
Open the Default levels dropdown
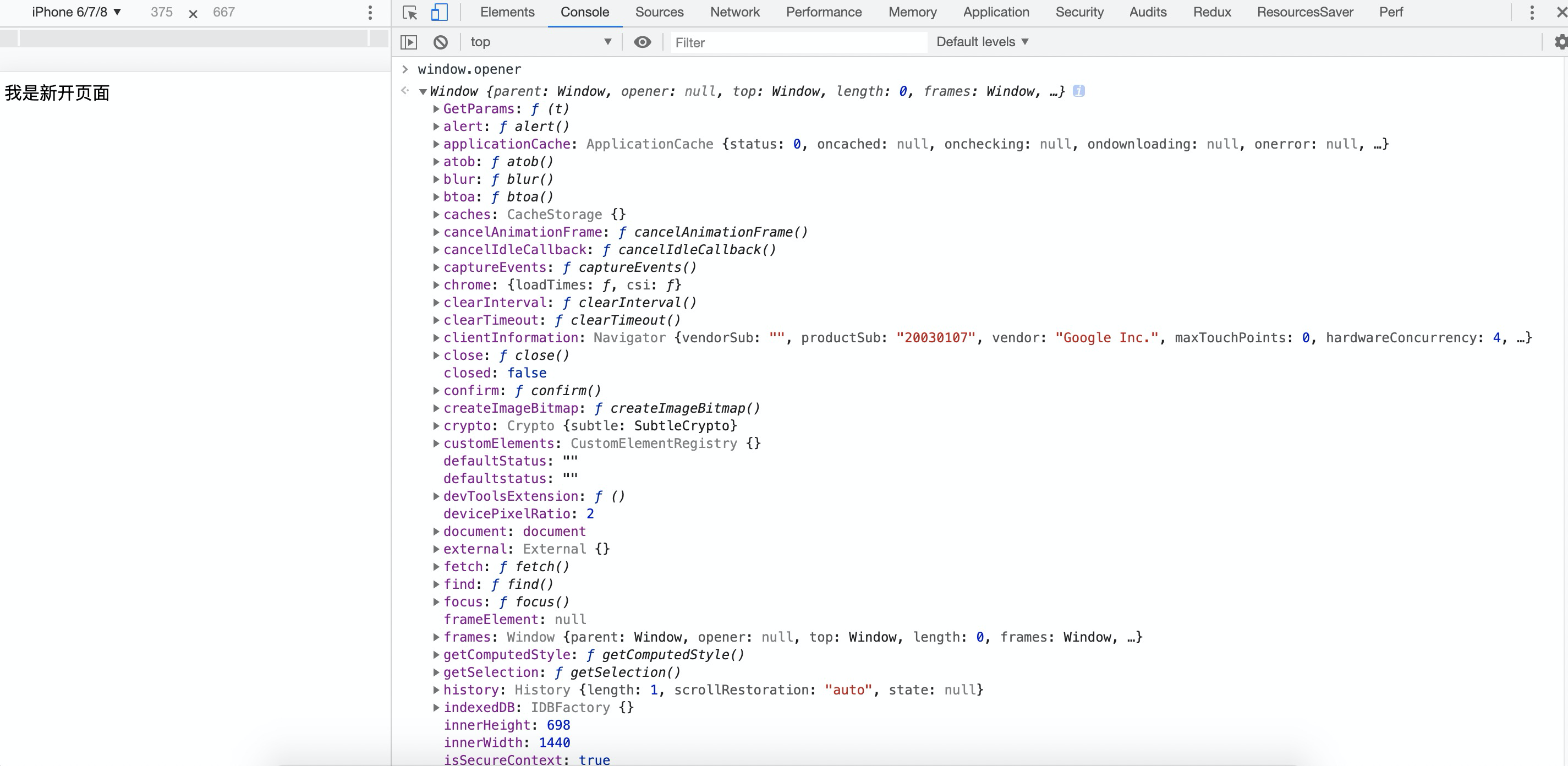[983, 42]
